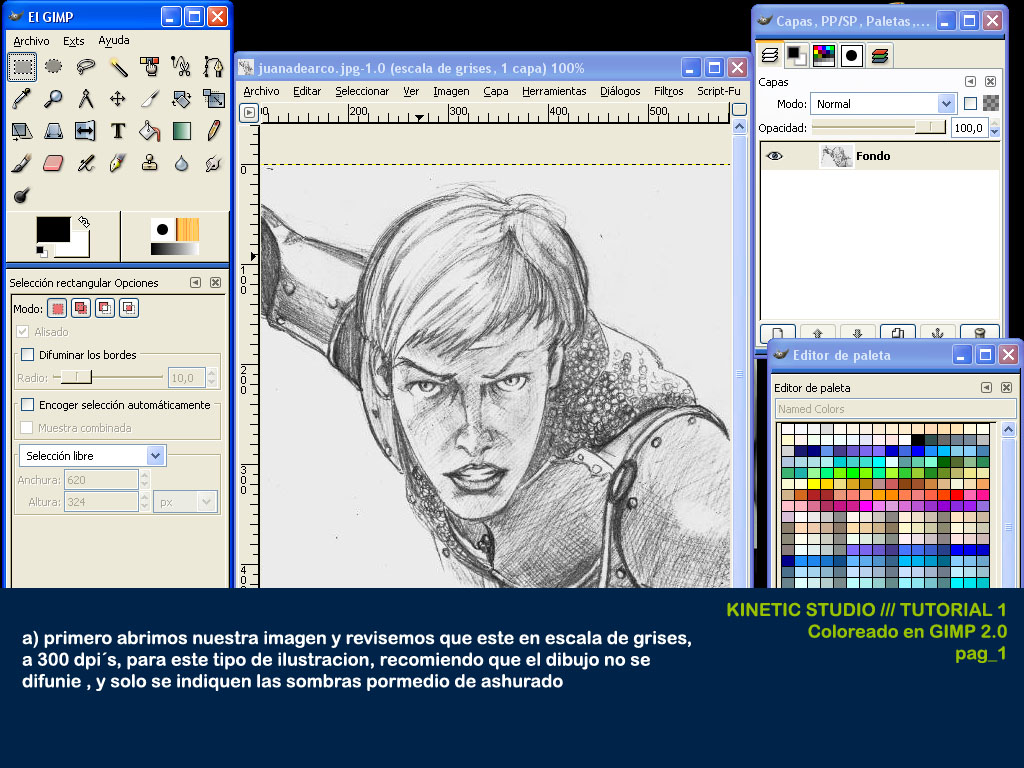Image resolution: width=1024 pixels, height=768 pixels.
Task: Select the Move tool
Action: point(118,99)
